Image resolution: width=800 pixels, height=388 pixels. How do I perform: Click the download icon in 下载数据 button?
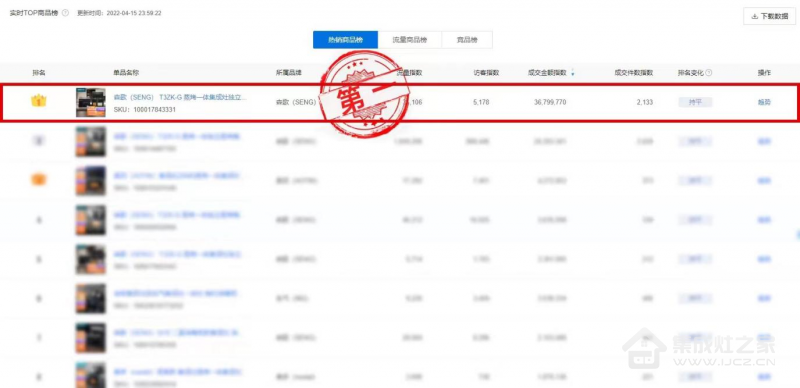coord(755,16)
